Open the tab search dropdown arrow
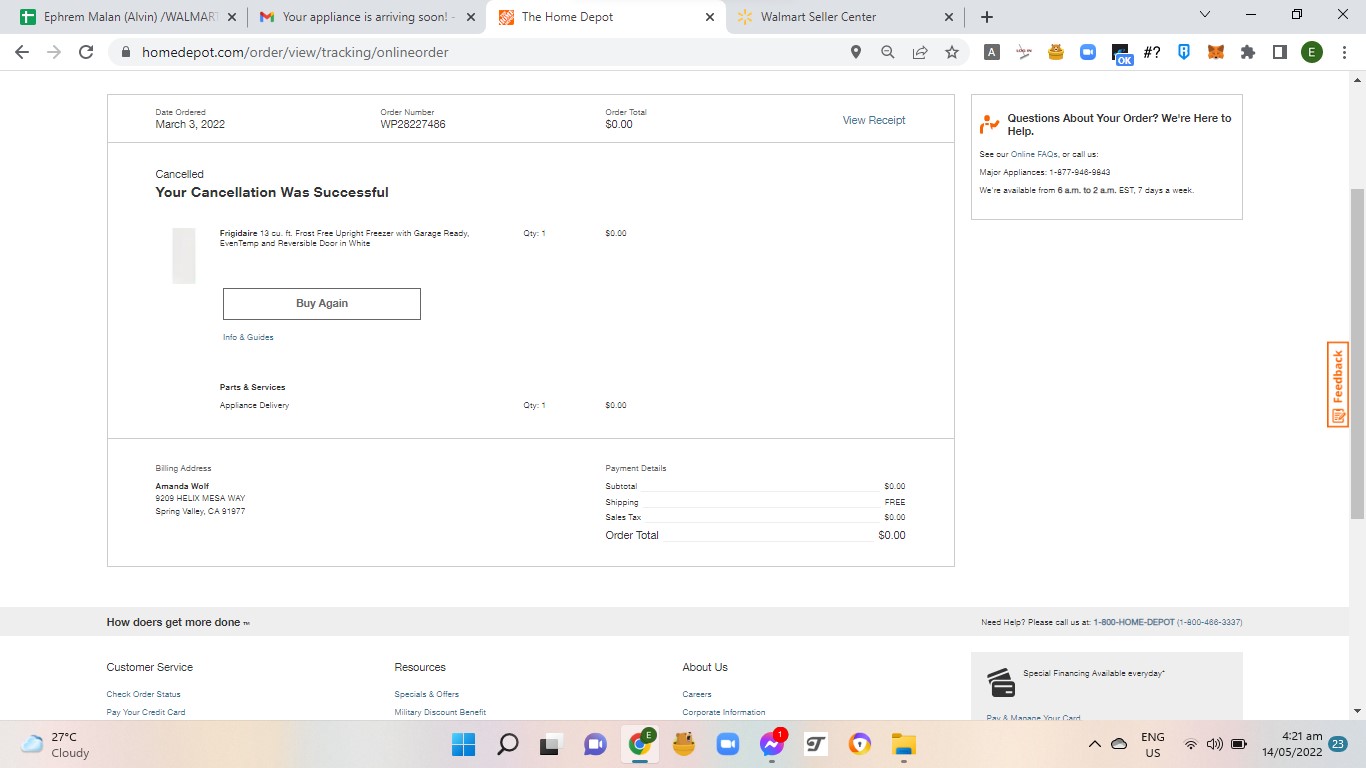The image size is (1366, 768). pos(1204,15)
